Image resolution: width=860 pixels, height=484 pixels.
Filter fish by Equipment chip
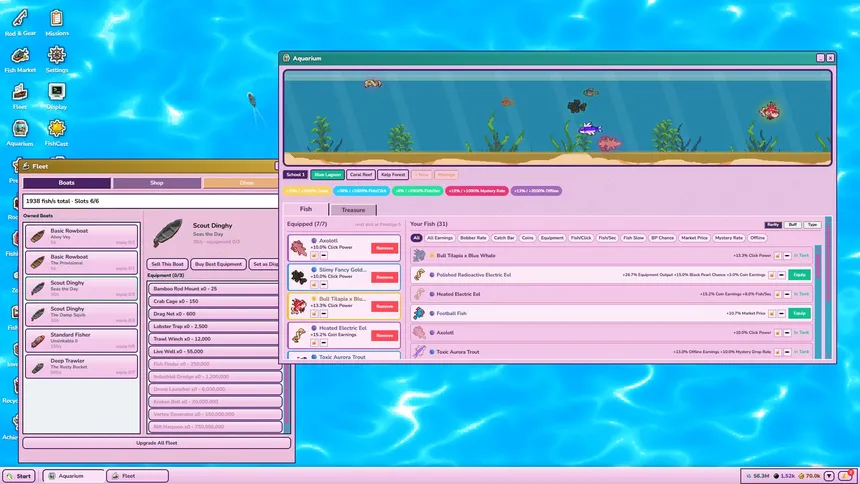(552, 238)
